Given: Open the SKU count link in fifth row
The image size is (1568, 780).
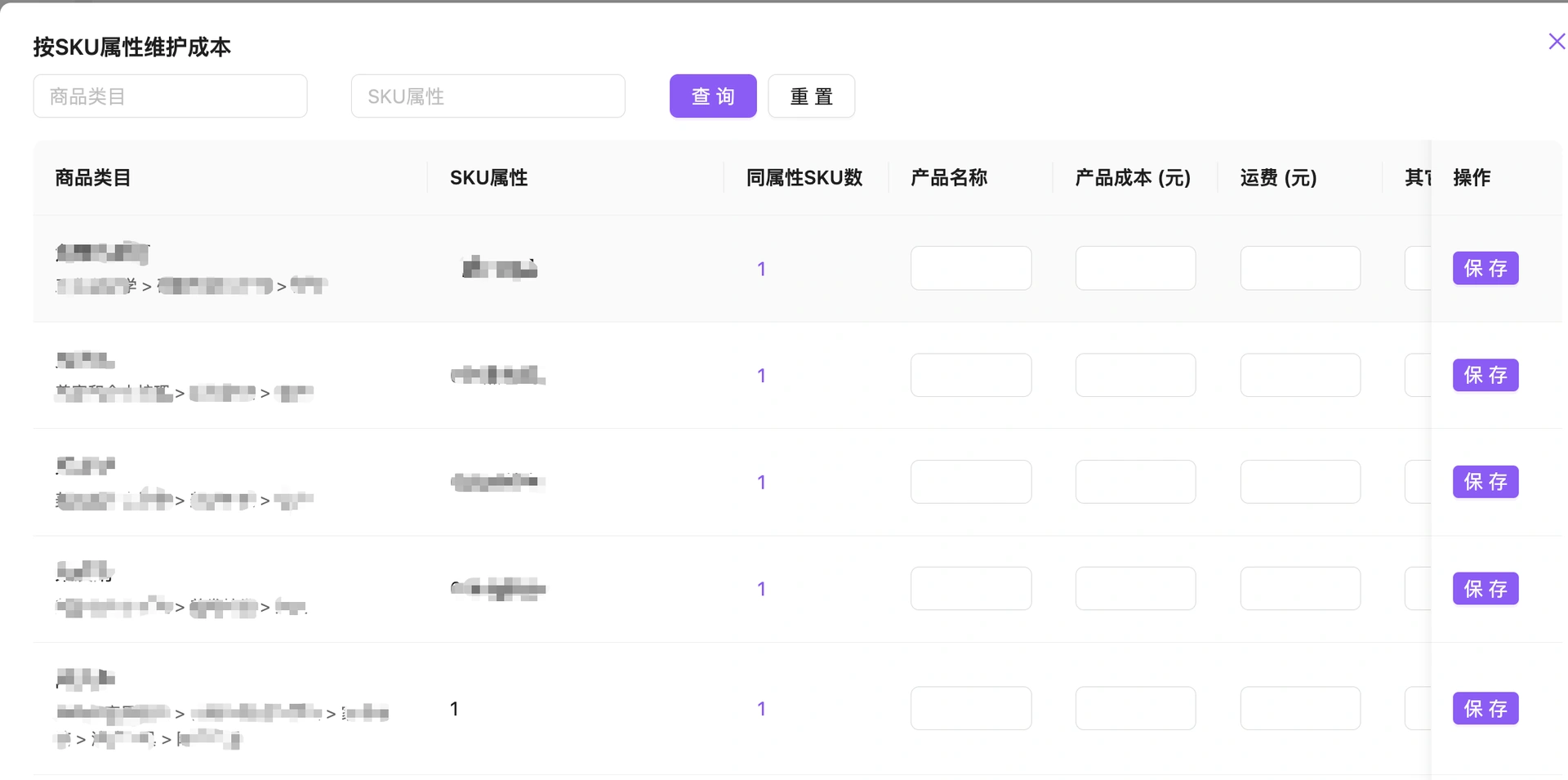Looking at the screenshot, I should (761, 709).
